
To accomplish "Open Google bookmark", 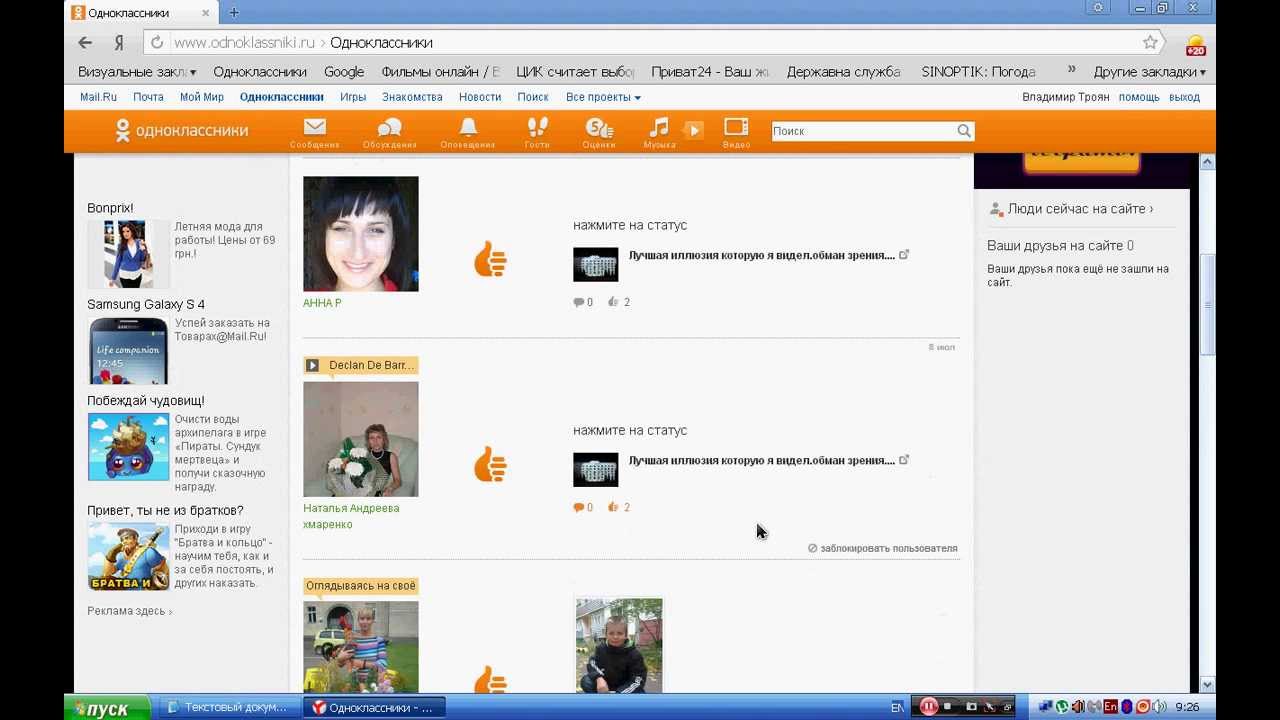I will pos(344,72).
